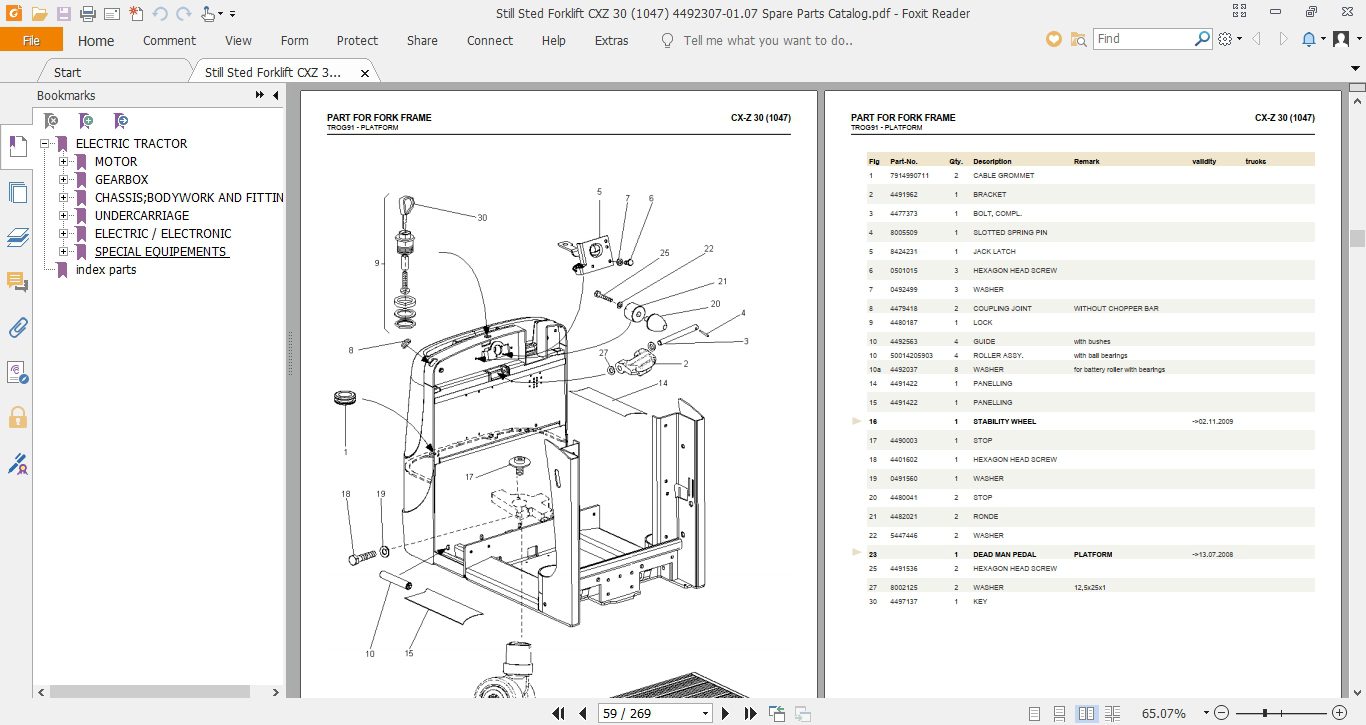Toggle full screen mode icon in title bar

1241,13
